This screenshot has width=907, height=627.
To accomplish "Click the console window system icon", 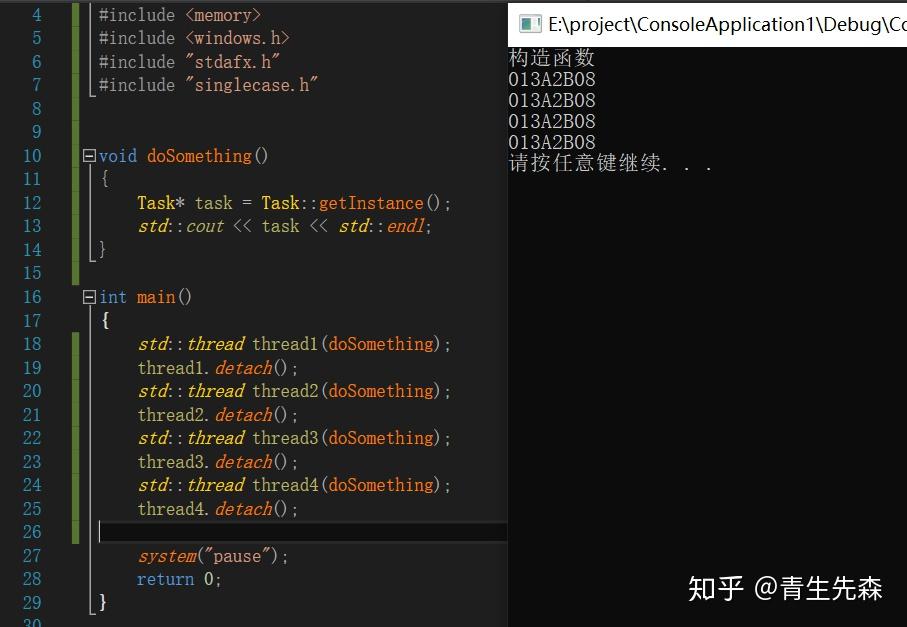I will [529, 24].
